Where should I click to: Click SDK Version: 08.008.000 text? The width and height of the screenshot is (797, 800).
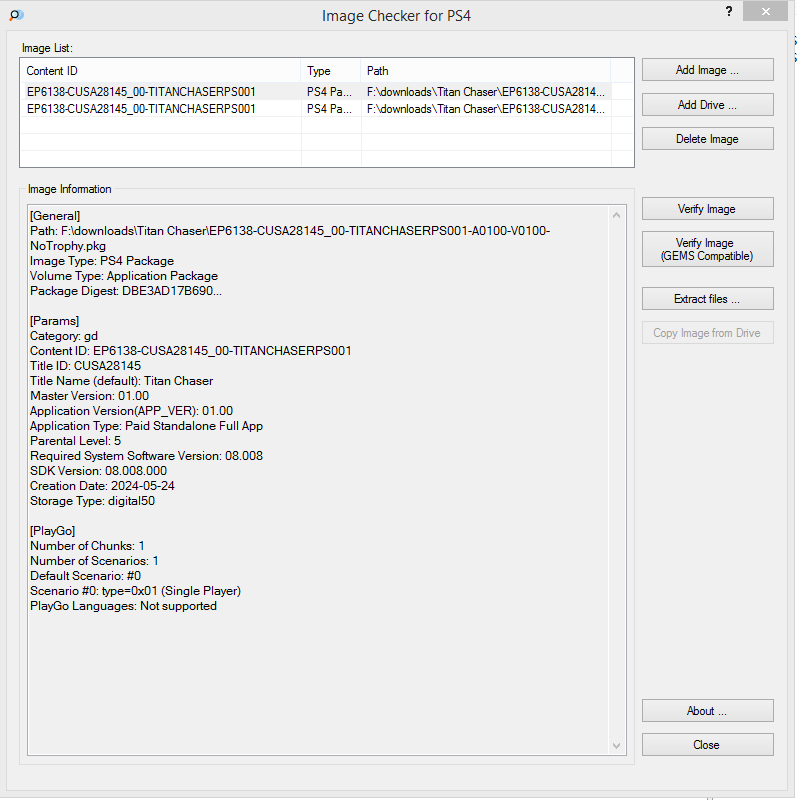click(x=98, y=471)
